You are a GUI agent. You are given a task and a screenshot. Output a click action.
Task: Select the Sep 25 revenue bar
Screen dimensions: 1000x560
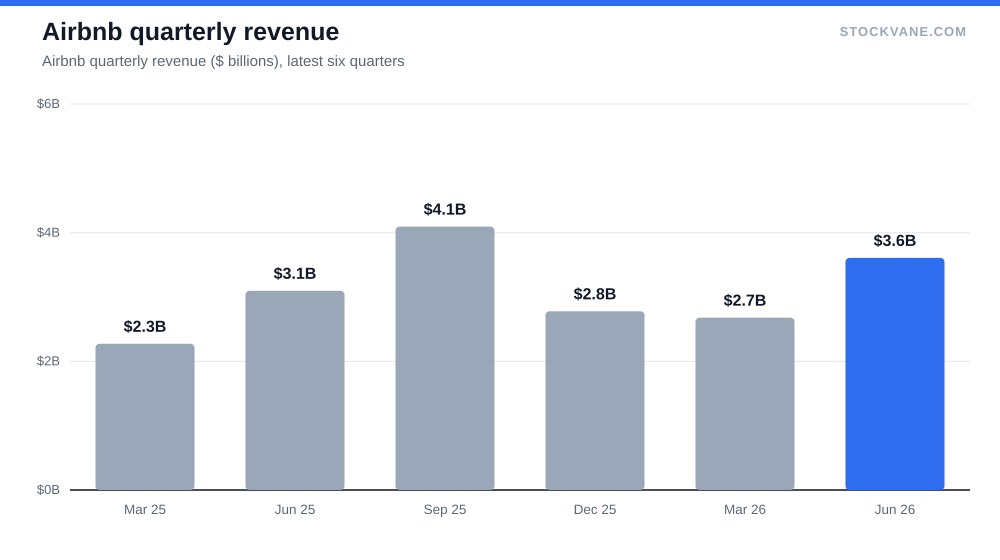pyautogui.click(x=445, y=358)
